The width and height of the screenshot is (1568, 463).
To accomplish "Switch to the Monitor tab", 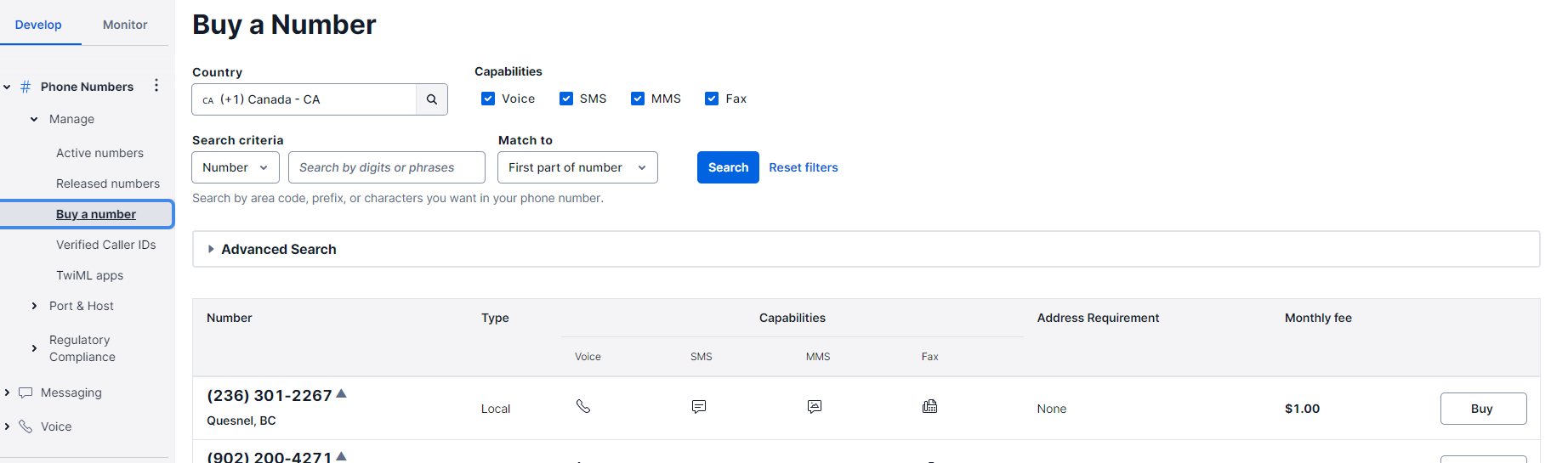I will [x=125, y=25].
